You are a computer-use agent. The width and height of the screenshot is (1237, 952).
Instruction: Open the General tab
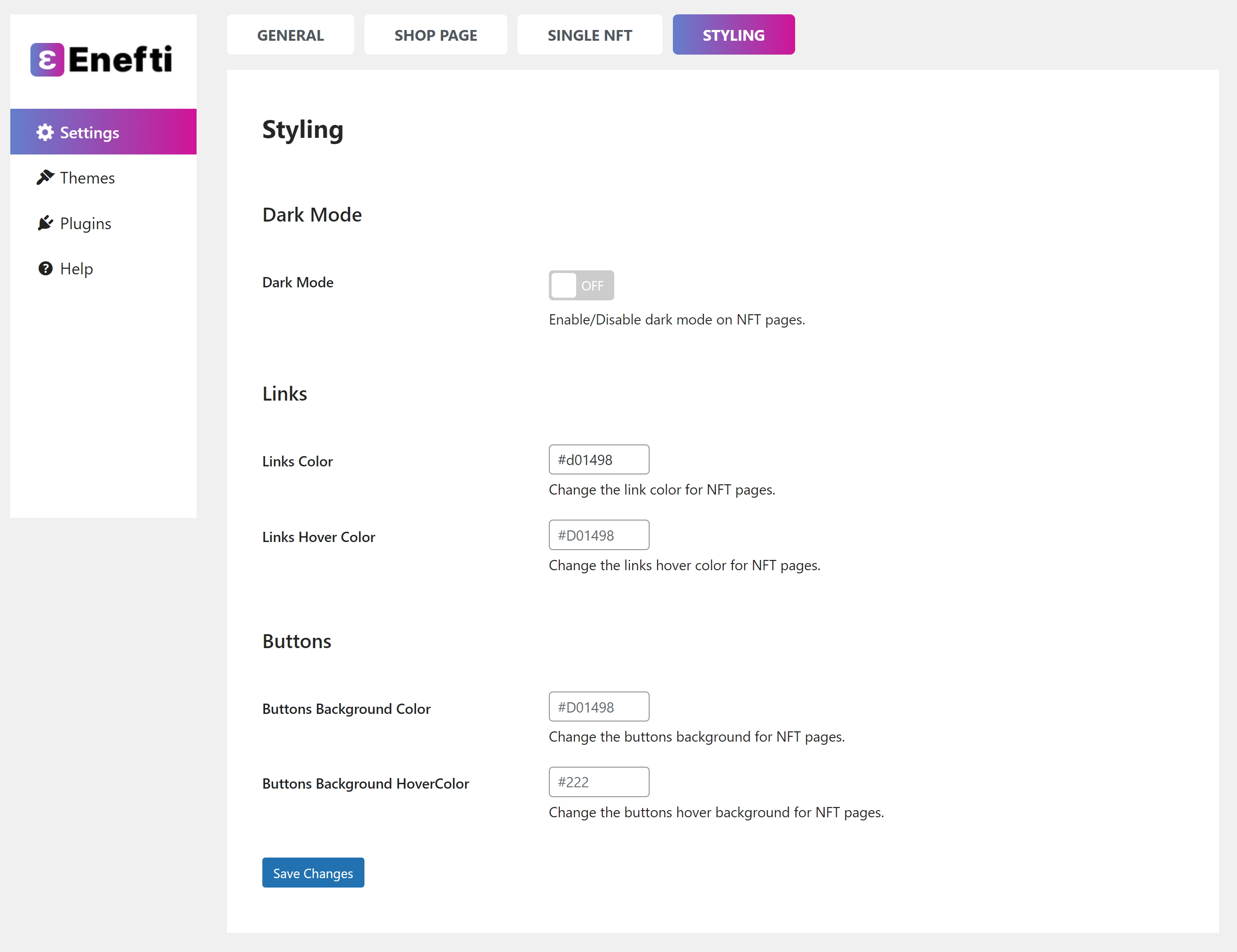coord(290,35)
